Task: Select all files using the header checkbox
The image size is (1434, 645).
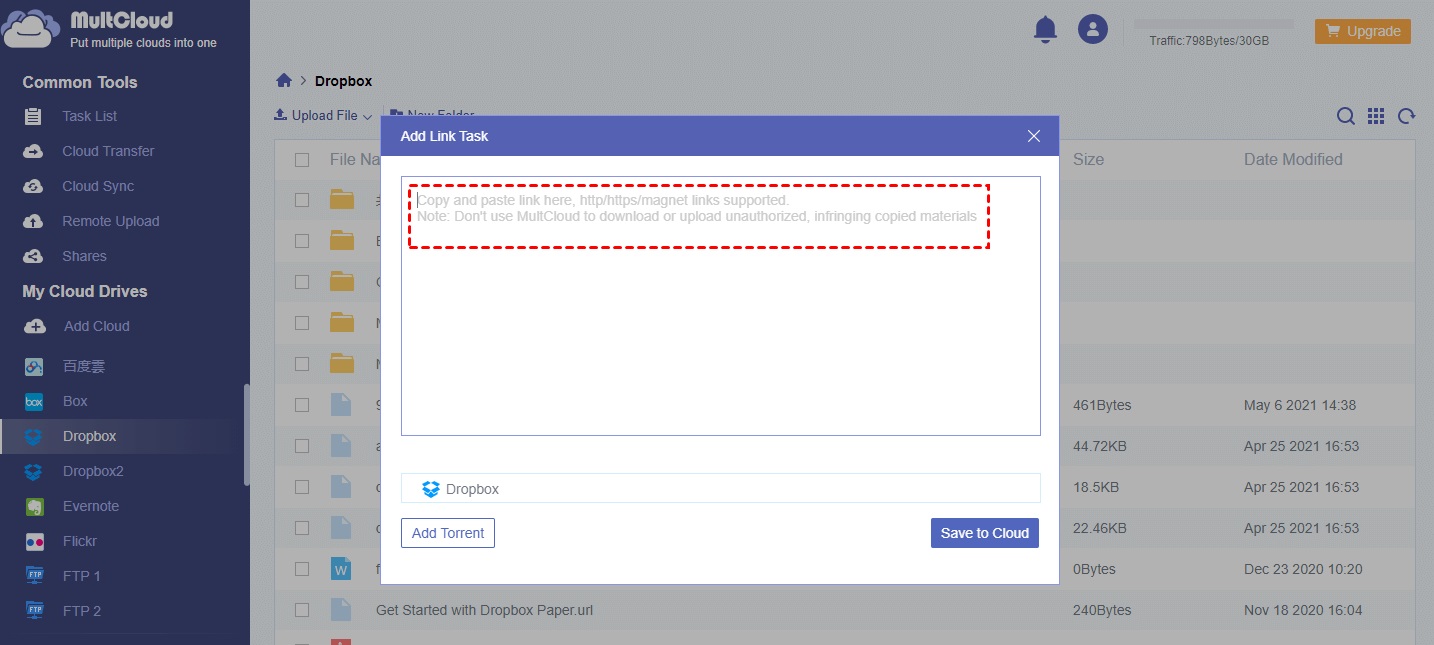Action: pyautogui.click(x=302, y=159)
